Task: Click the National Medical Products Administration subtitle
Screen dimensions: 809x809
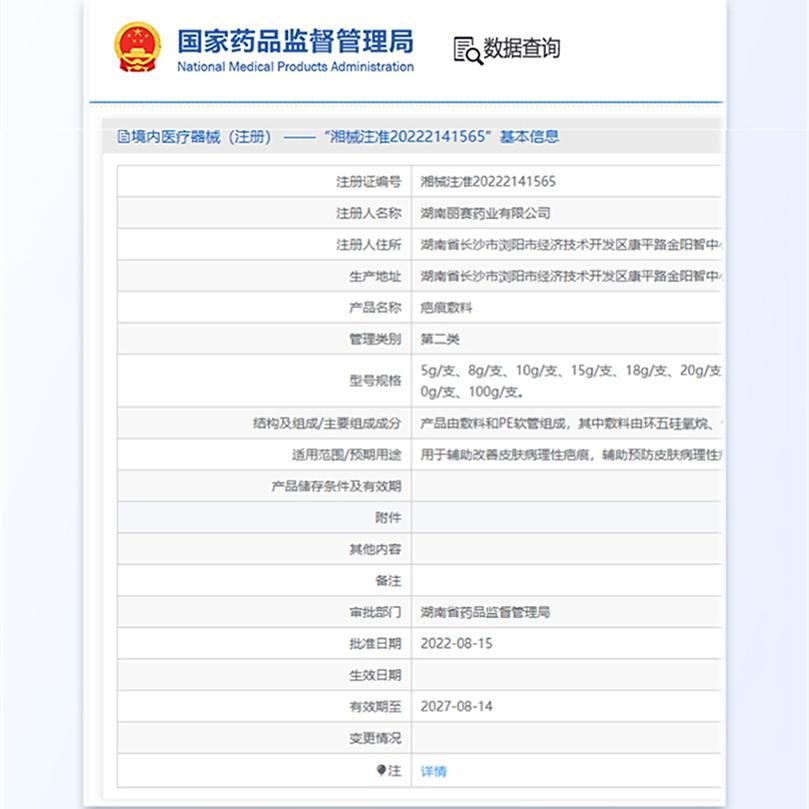Action: (295, 67)
